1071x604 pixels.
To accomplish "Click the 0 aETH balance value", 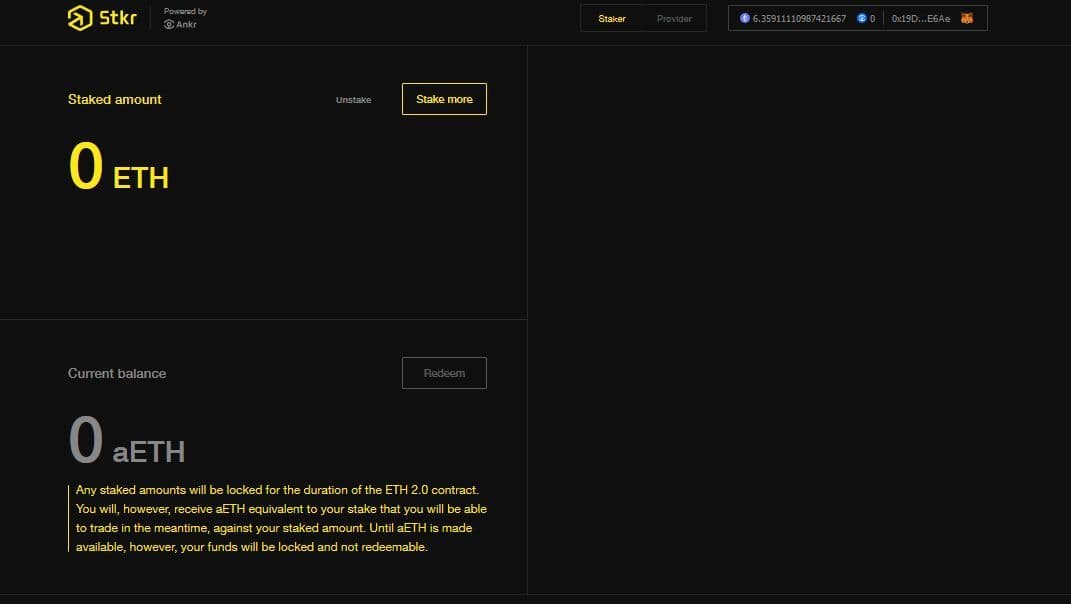I will click(x=126, y=442).
